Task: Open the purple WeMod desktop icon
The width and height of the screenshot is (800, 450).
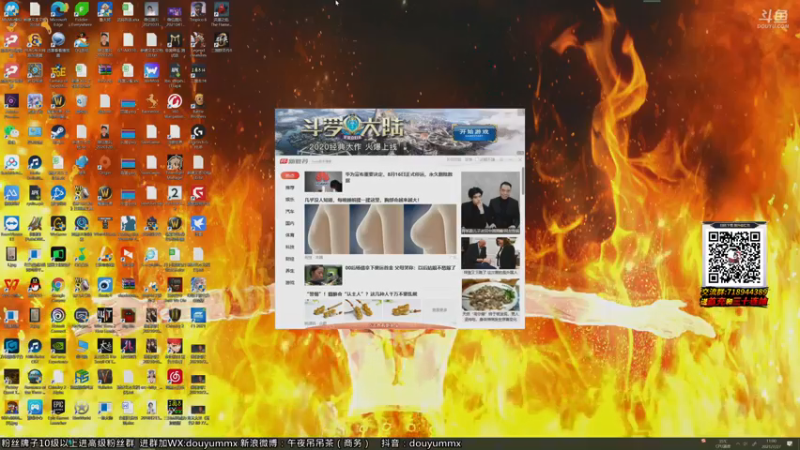Action: pos(152,70)
